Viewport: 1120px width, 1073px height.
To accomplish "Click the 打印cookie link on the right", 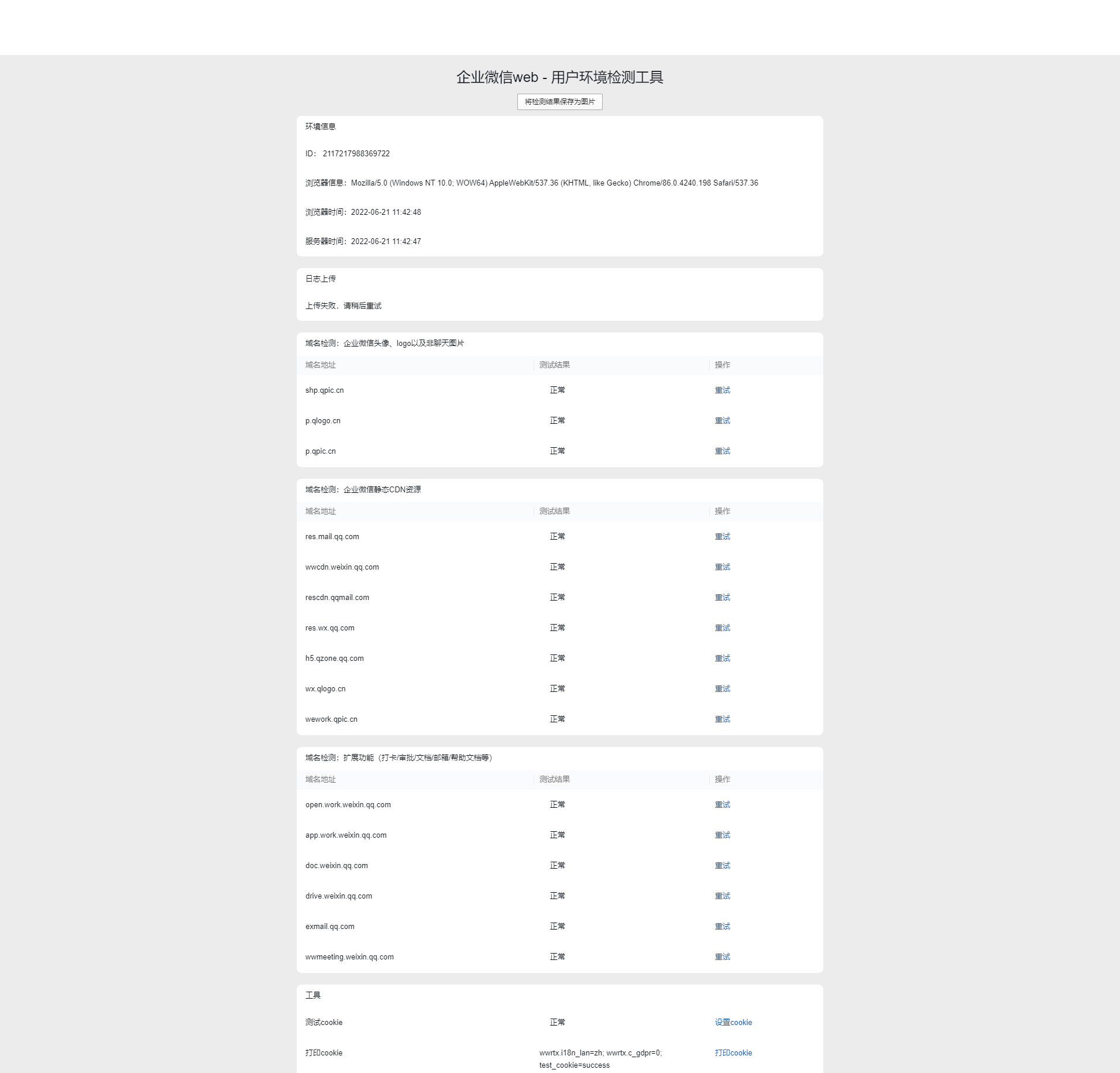I will tap(733, 1053).
